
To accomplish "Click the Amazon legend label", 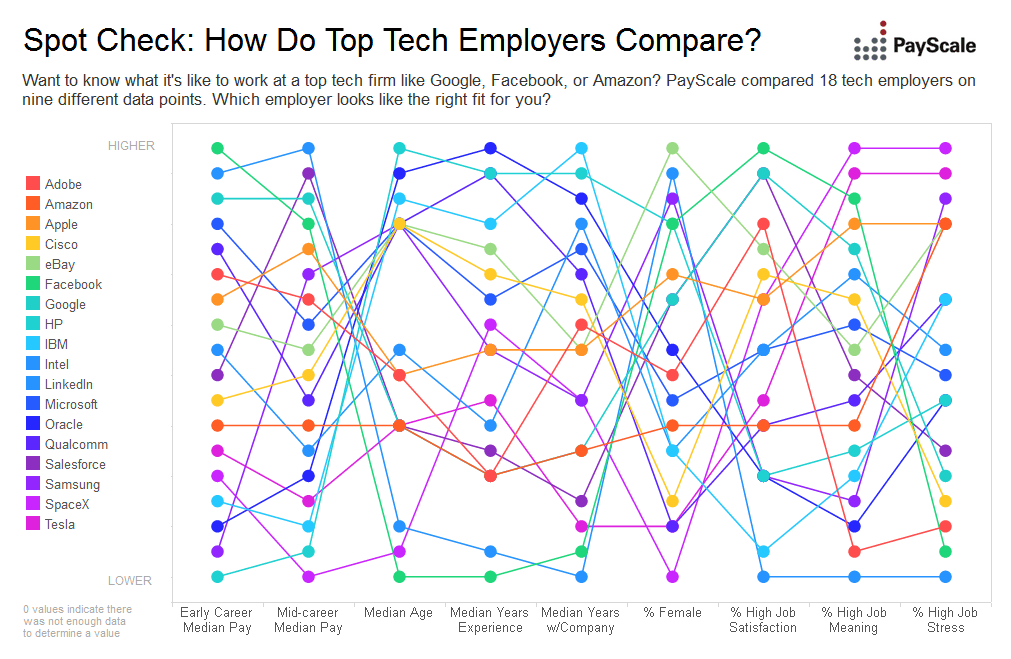I will (69, 204).
